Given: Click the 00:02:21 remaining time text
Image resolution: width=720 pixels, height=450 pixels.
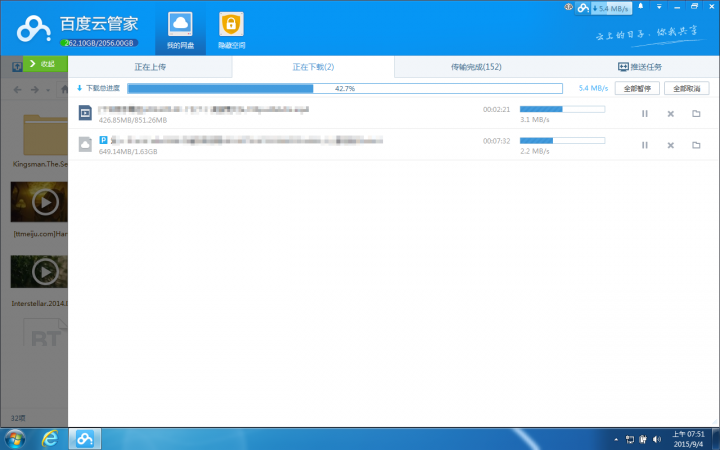Looking at the screenshot, I should pos(496,109).
